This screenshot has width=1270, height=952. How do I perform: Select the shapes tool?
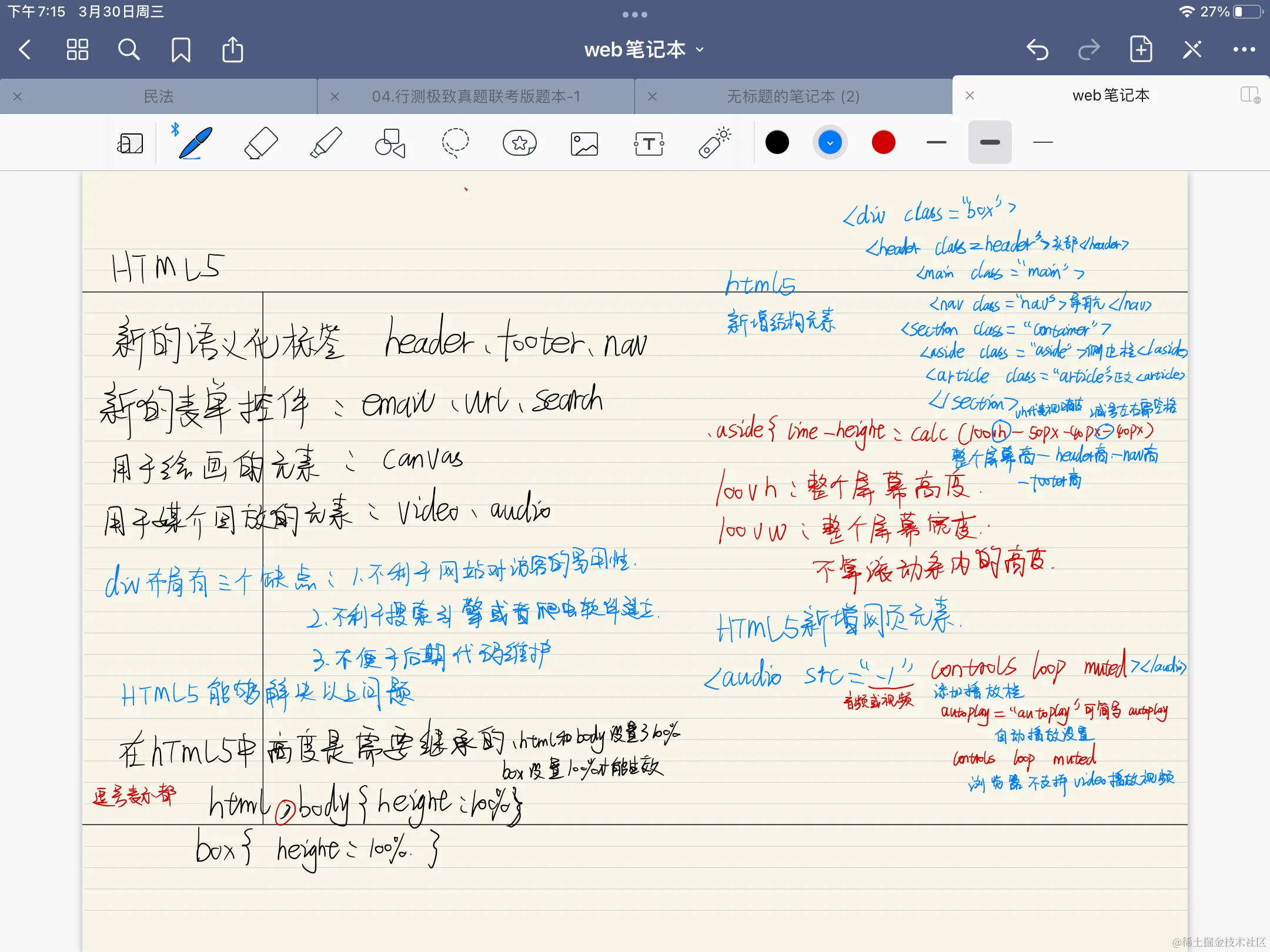[390, 143]
